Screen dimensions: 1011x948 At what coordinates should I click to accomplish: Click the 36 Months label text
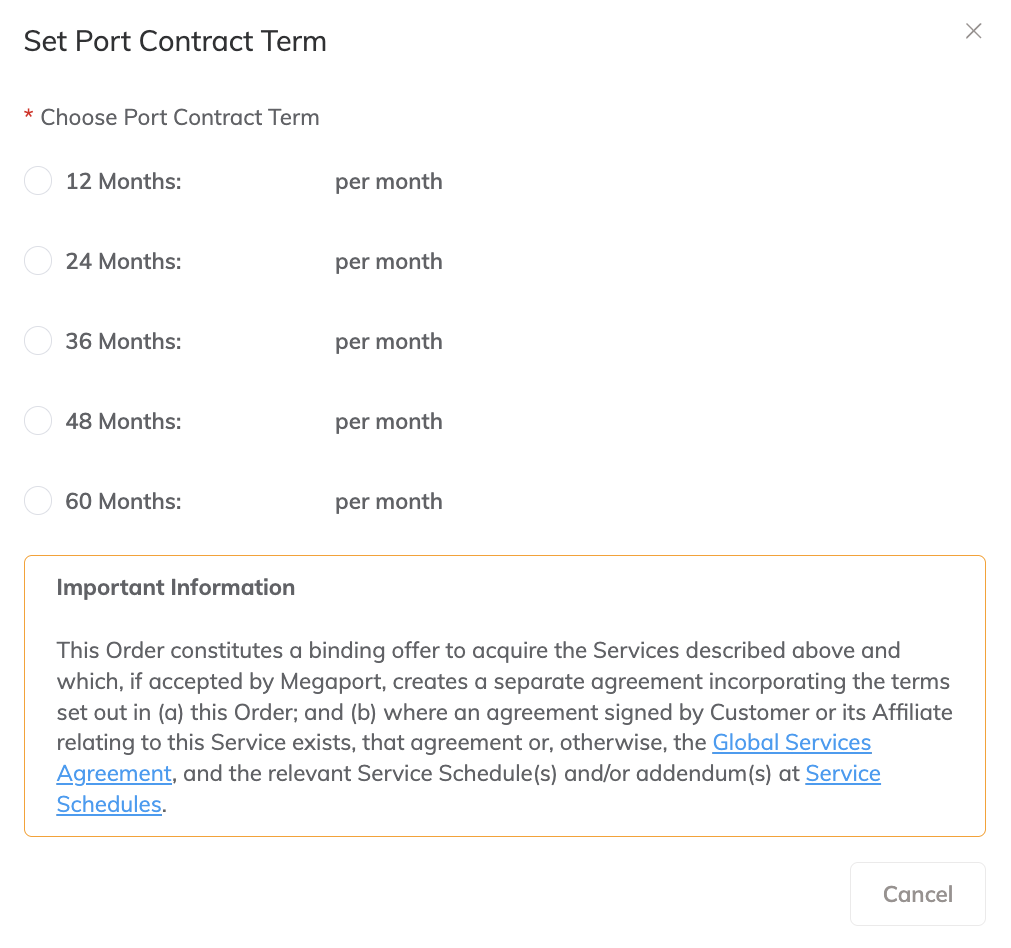tap(122, 341)
